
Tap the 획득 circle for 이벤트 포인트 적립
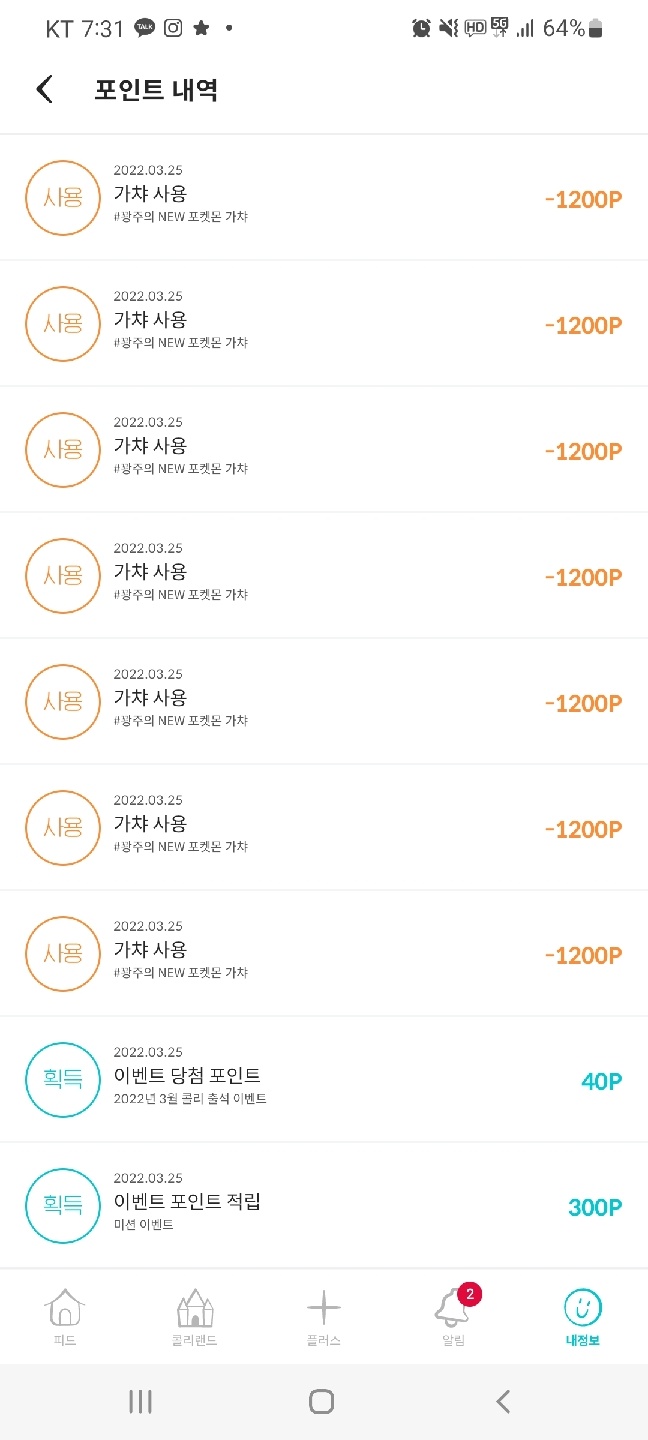[x=63, y=1206]
